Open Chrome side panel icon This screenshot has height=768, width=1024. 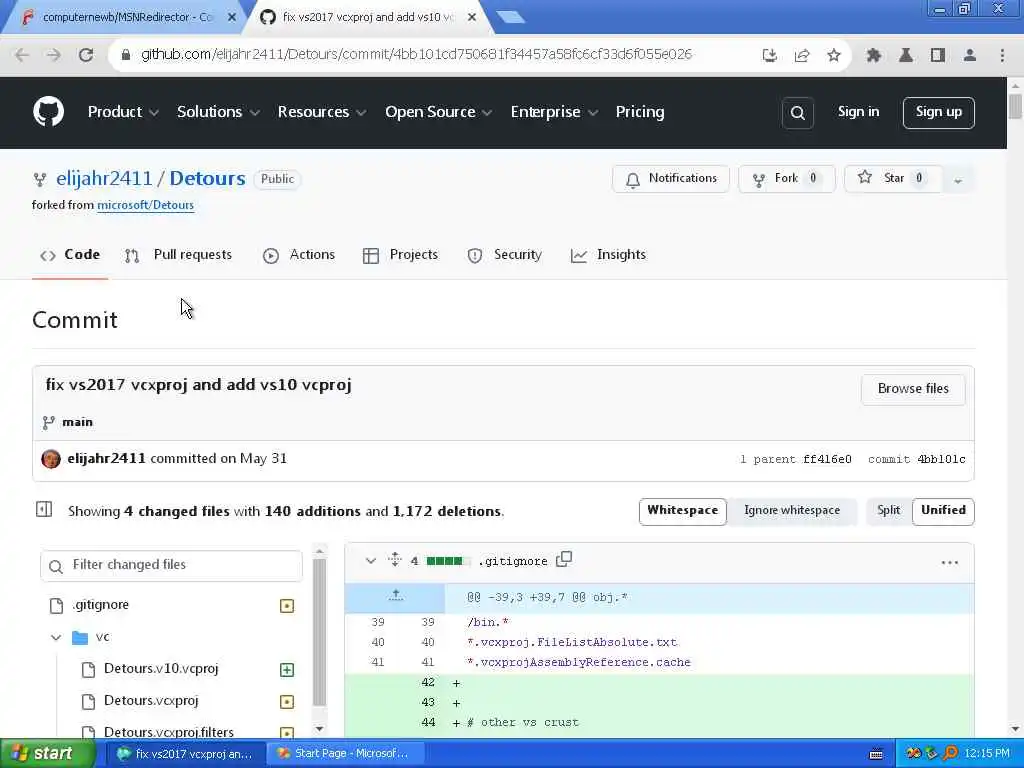[x=937, y=55]
